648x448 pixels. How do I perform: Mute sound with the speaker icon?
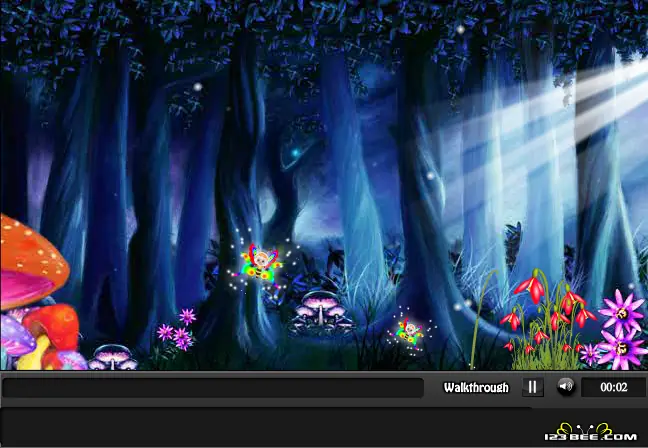point(566,387)
